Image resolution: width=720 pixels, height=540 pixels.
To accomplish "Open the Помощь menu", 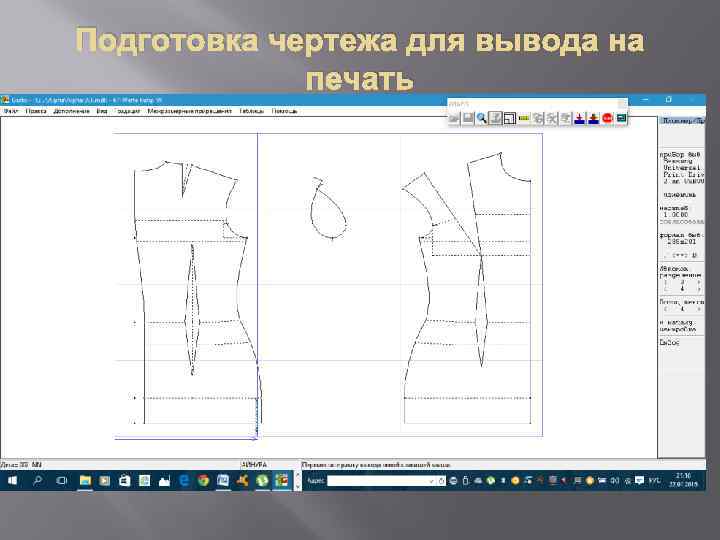I will pos(284,111).
